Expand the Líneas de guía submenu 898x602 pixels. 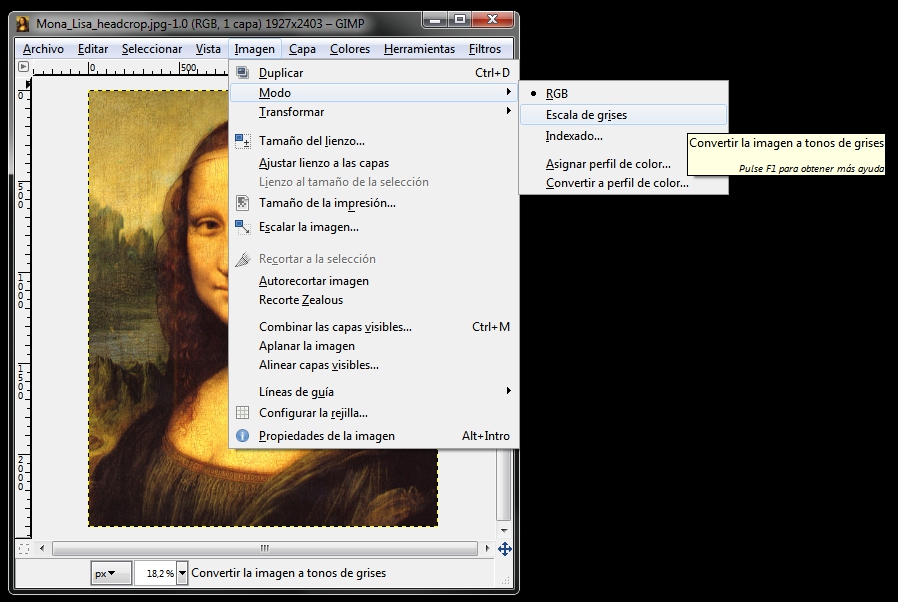[373, 391]
